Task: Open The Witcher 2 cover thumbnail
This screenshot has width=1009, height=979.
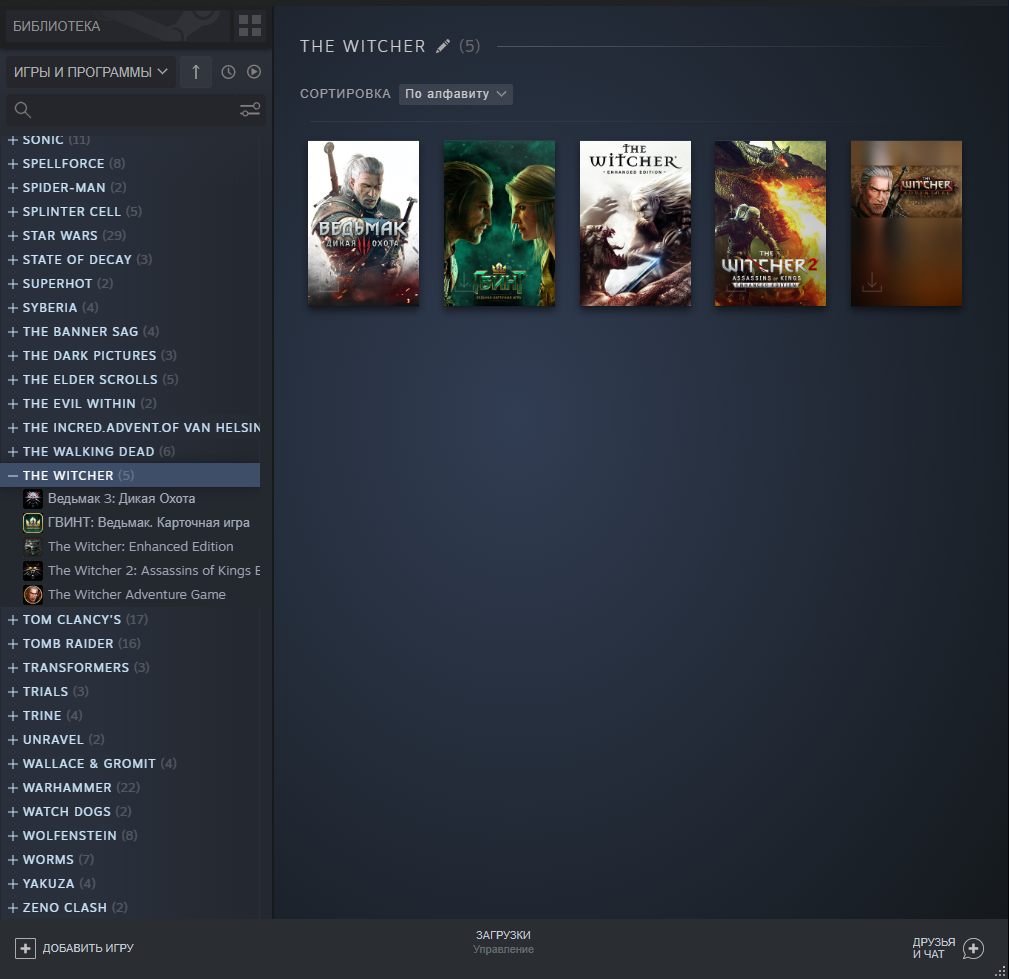Action: coord(770,223)
